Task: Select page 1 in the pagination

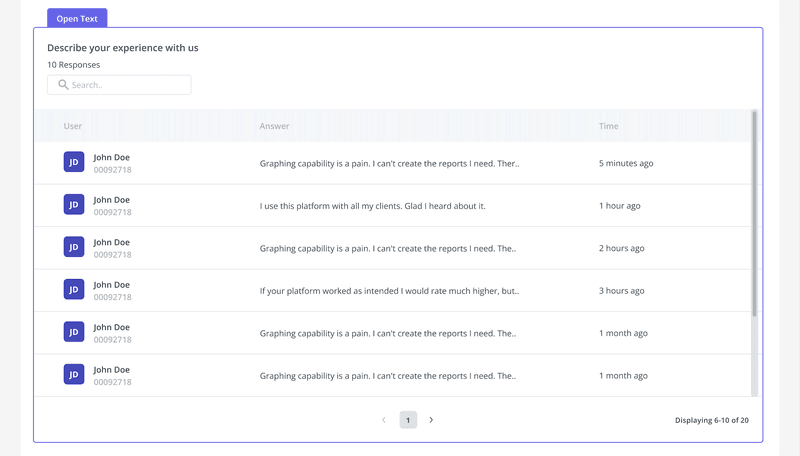Action: click(x=408, y=420)
